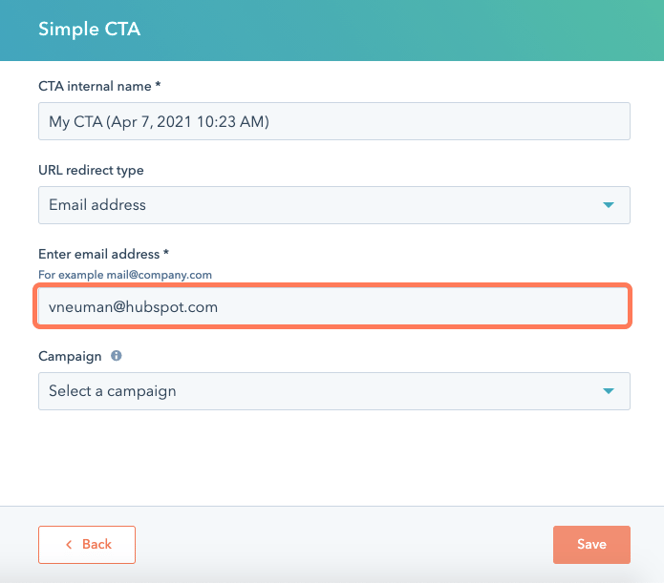Click the email address input with vneuman@hubspot.com
Image resolution: width=664 pixels, height=583 pixels.
click(333, 306)
